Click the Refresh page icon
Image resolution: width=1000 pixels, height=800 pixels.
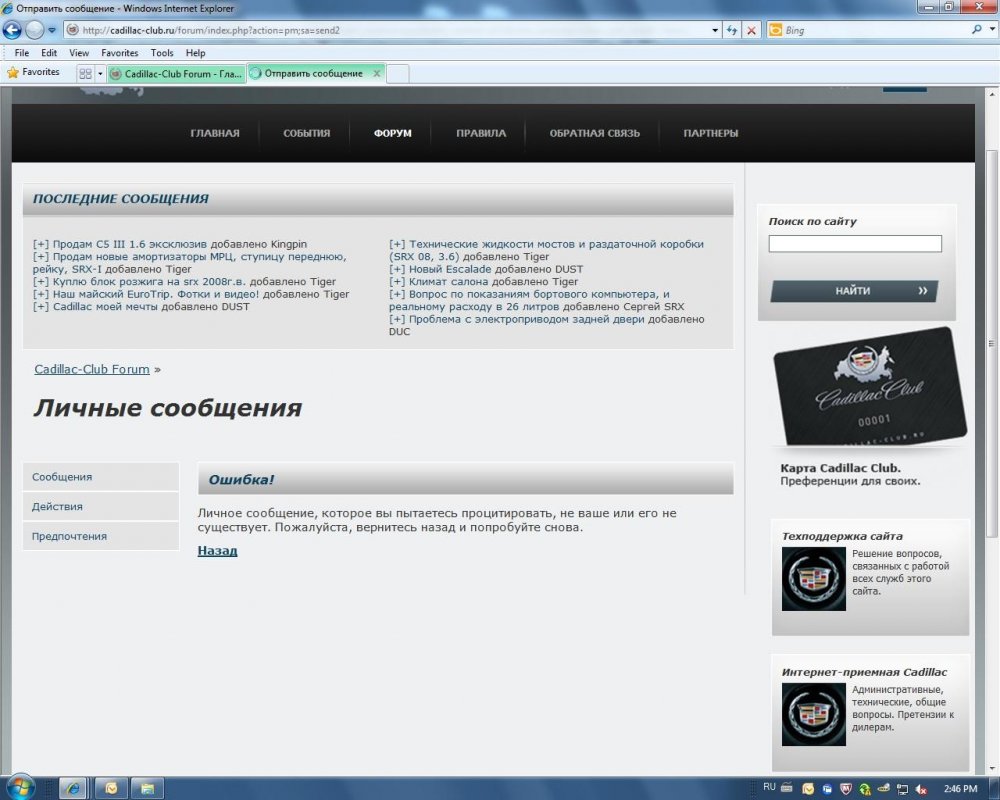(733, 30)
